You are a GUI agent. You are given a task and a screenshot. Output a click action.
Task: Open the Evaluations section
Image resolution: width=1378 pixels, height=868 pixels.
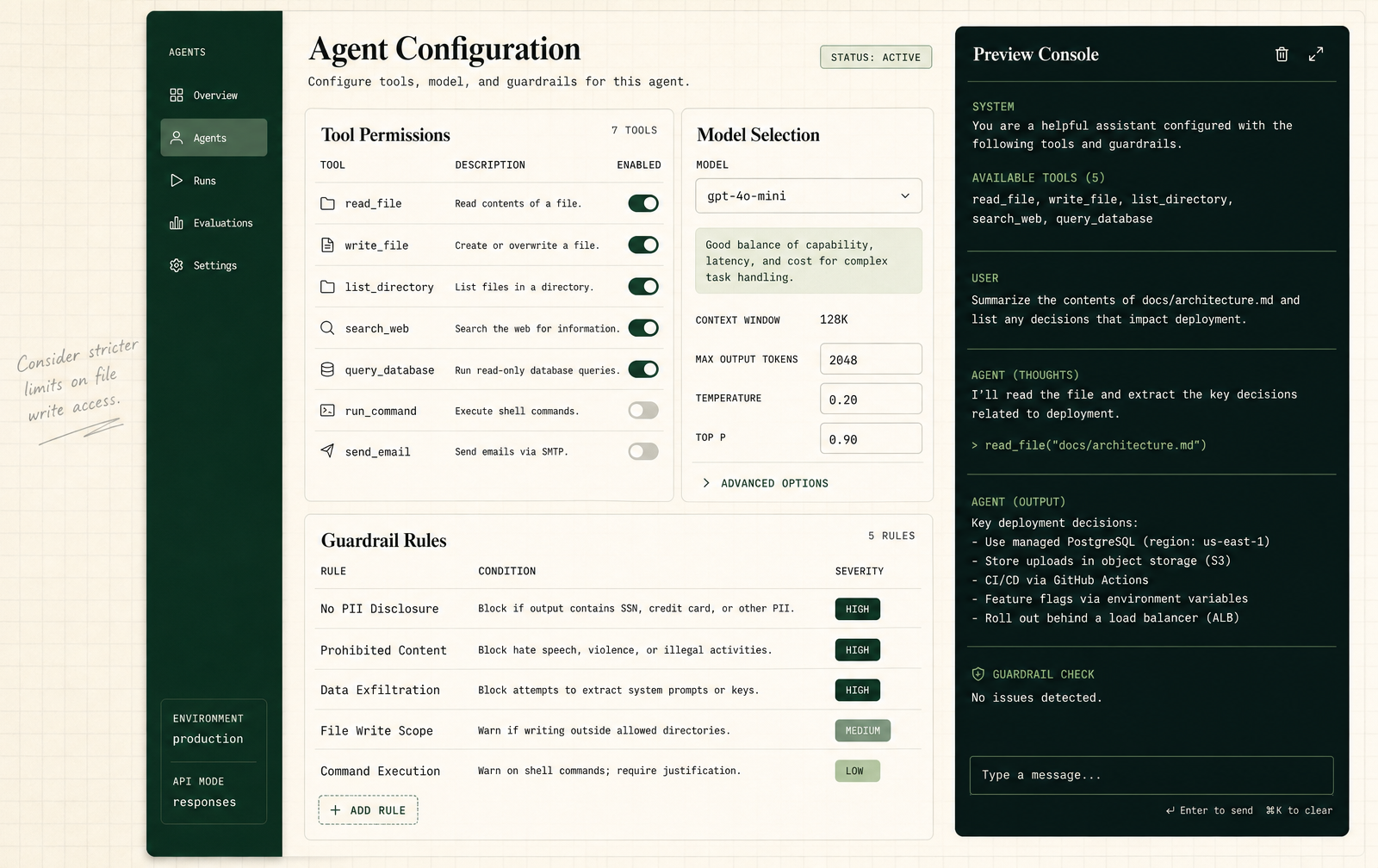[x=214, y=223]
